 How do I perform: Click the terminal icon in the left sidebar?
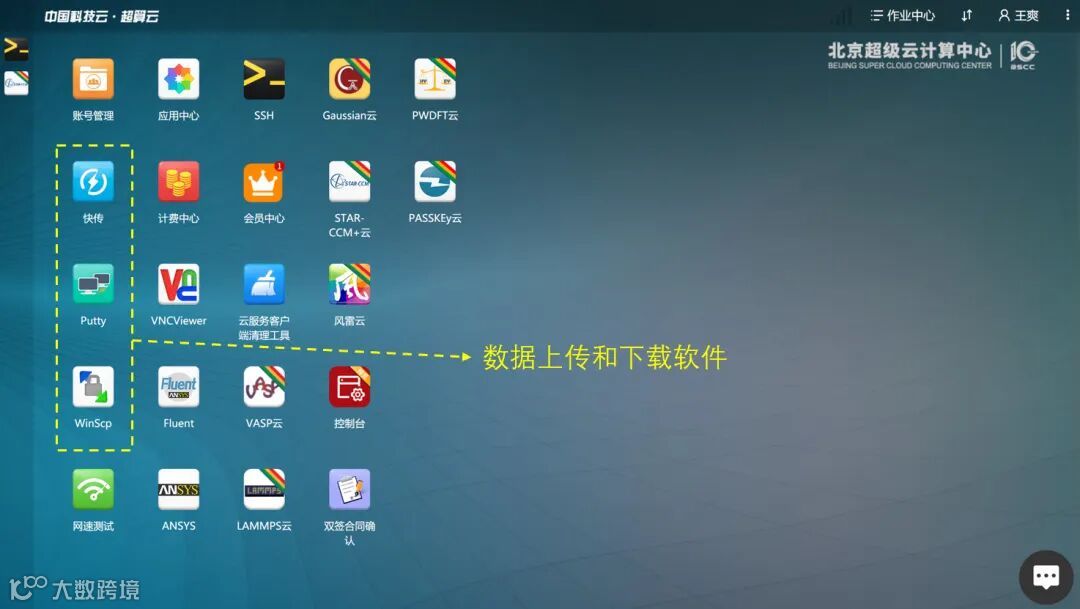coord(16,49)
